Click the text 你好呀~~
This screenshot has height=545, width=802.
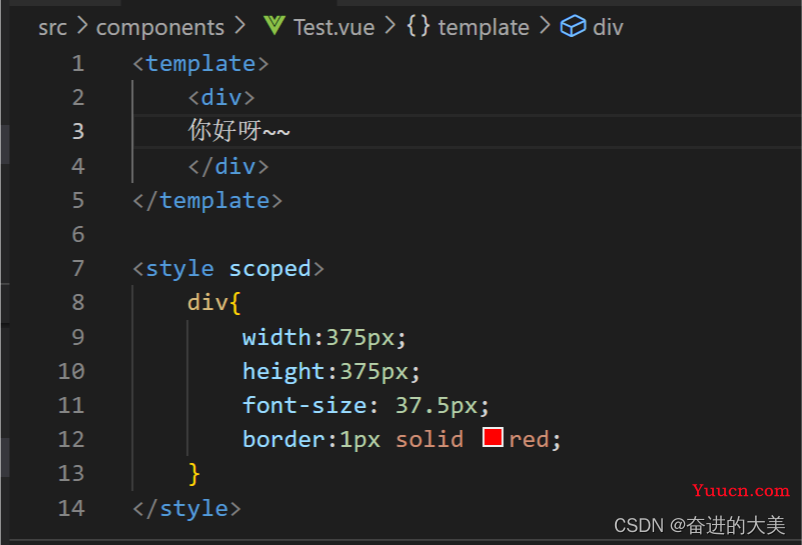[239, 130]
